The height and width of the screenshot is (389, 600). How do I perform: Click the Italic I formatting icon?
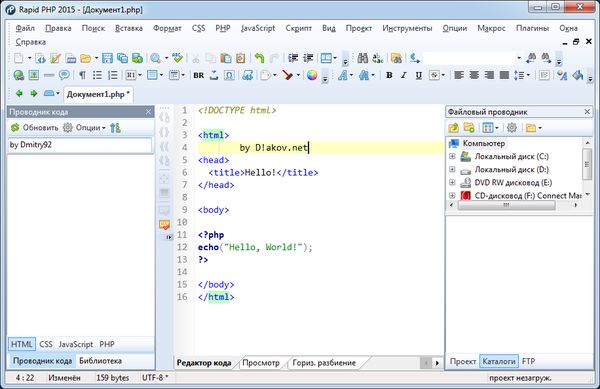pos(404,75)
